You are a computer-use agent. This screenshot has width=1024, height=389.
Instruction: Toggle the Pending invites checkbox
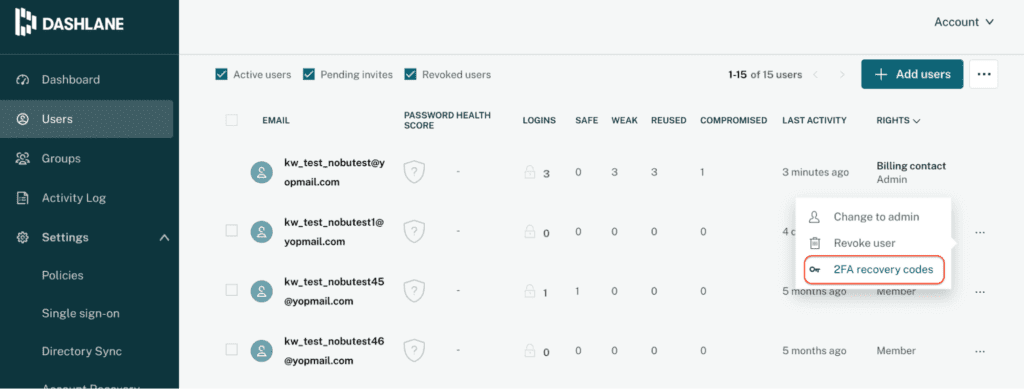(309, 74)
